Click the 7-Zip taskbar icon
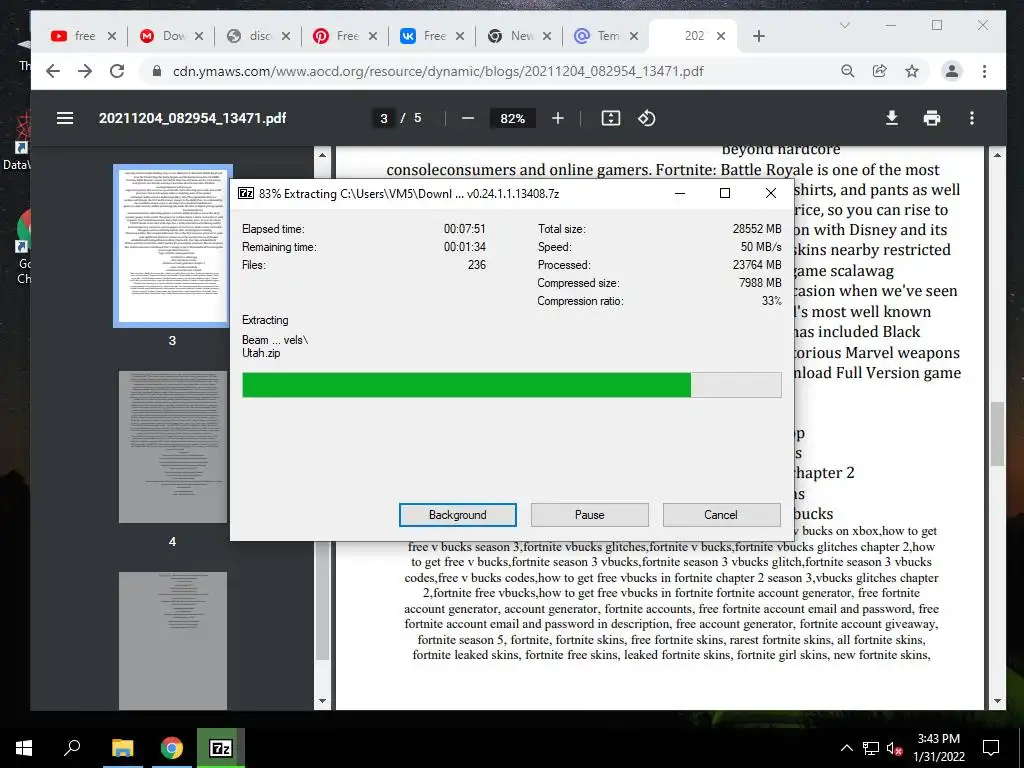Screen dimensions: 1024x768 click(221, 748)
